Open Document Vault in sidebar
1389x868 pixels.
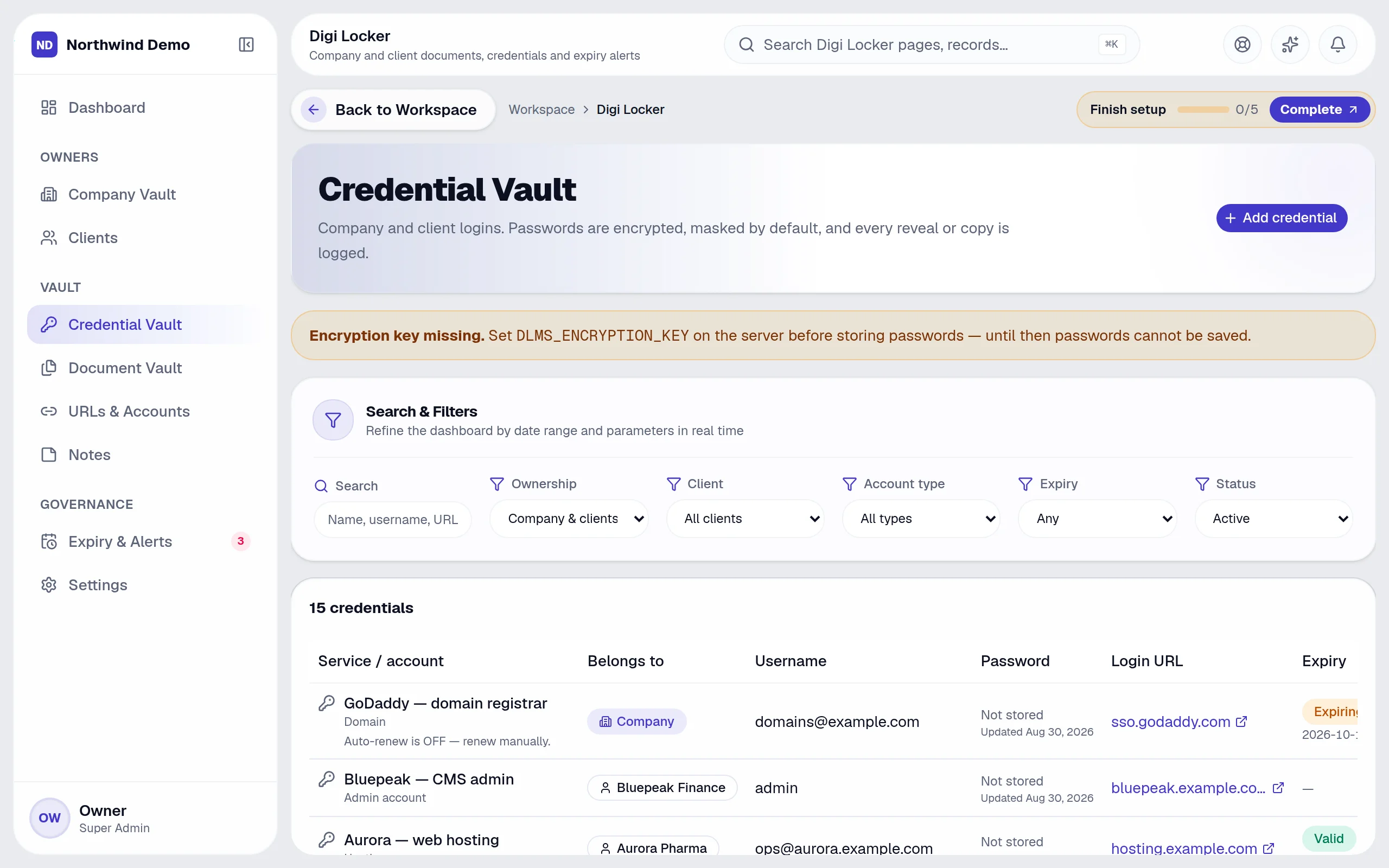click(x=145, y=368)
